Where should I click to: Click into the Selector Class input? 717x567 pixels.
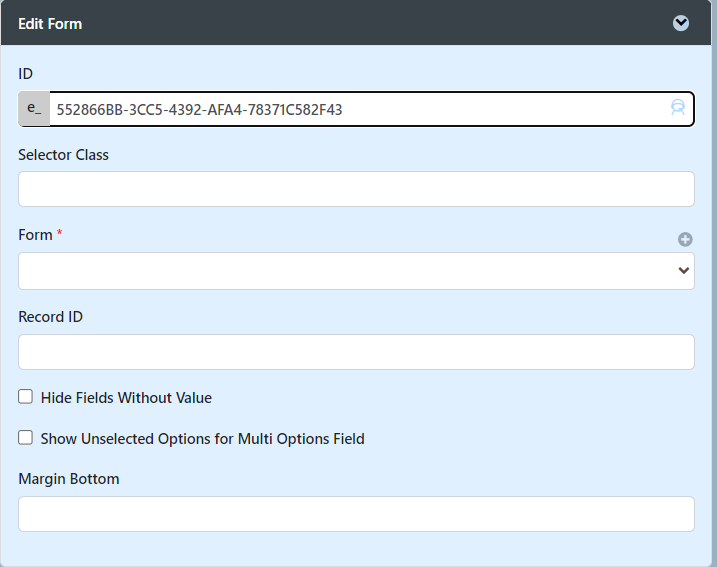tap(356, 189)
